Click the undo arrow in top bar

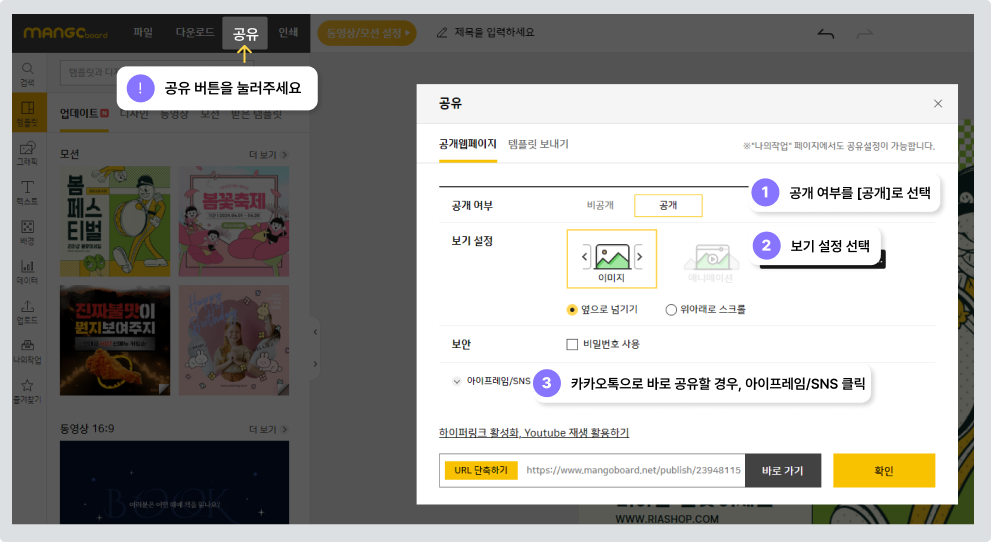(825, 33)
